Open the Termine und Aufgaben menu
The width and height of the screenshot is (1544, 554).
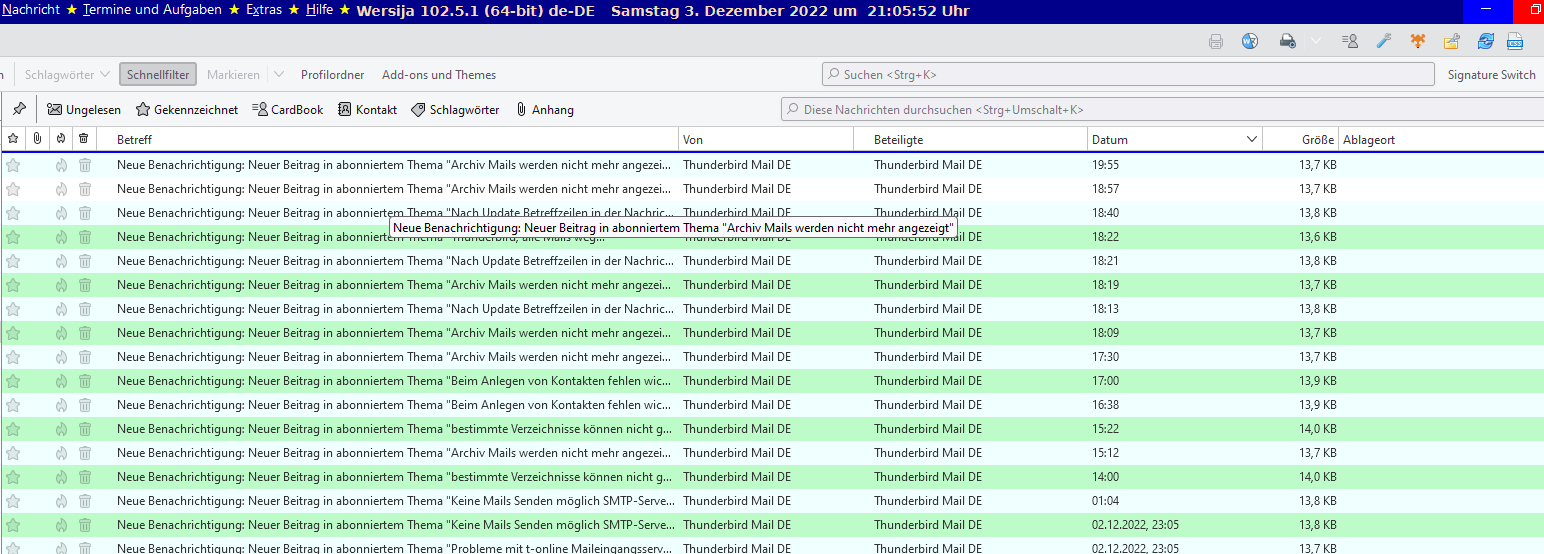(x=152, y=10)
